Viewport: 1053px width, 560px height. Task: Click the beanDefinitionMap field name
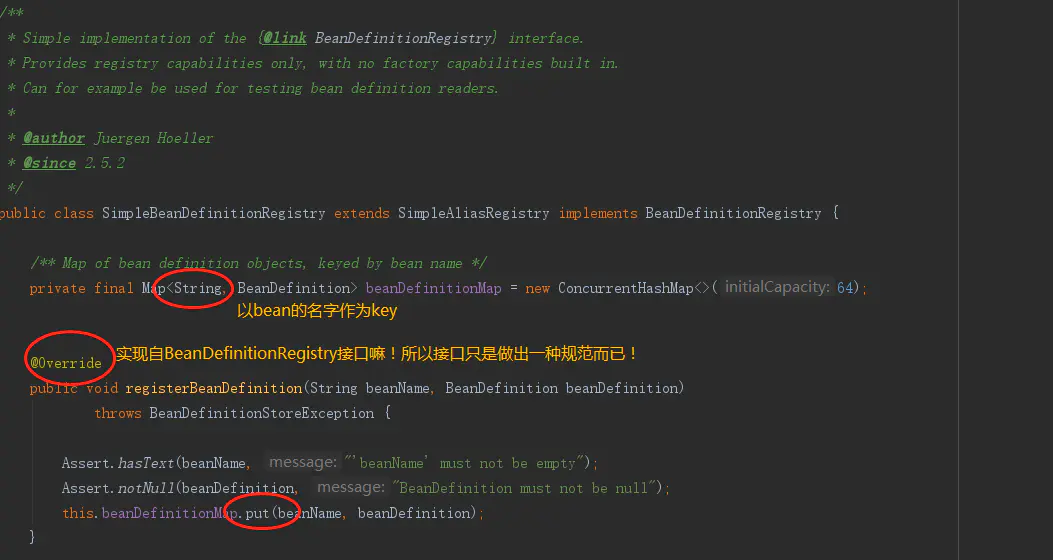[434, 288]
